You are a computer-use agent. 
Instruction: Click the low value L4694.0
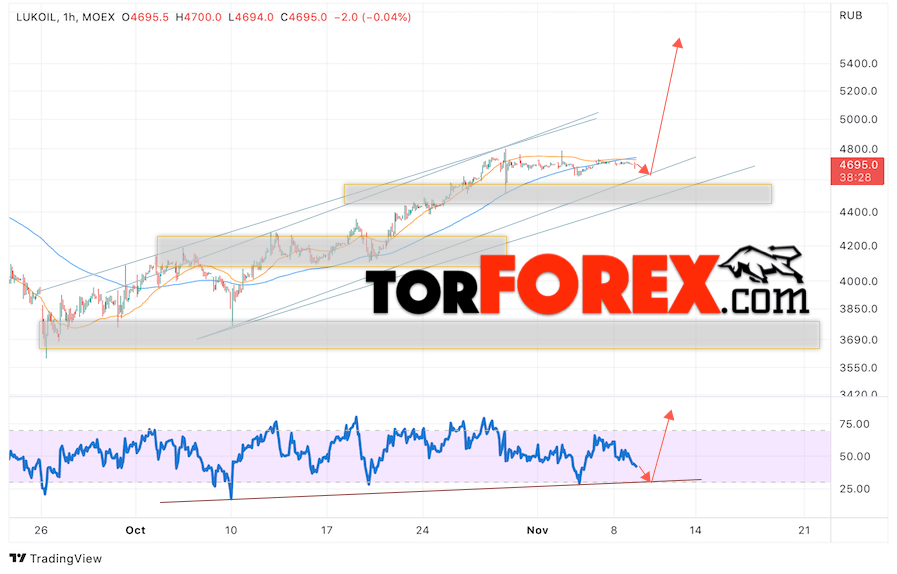251,17
